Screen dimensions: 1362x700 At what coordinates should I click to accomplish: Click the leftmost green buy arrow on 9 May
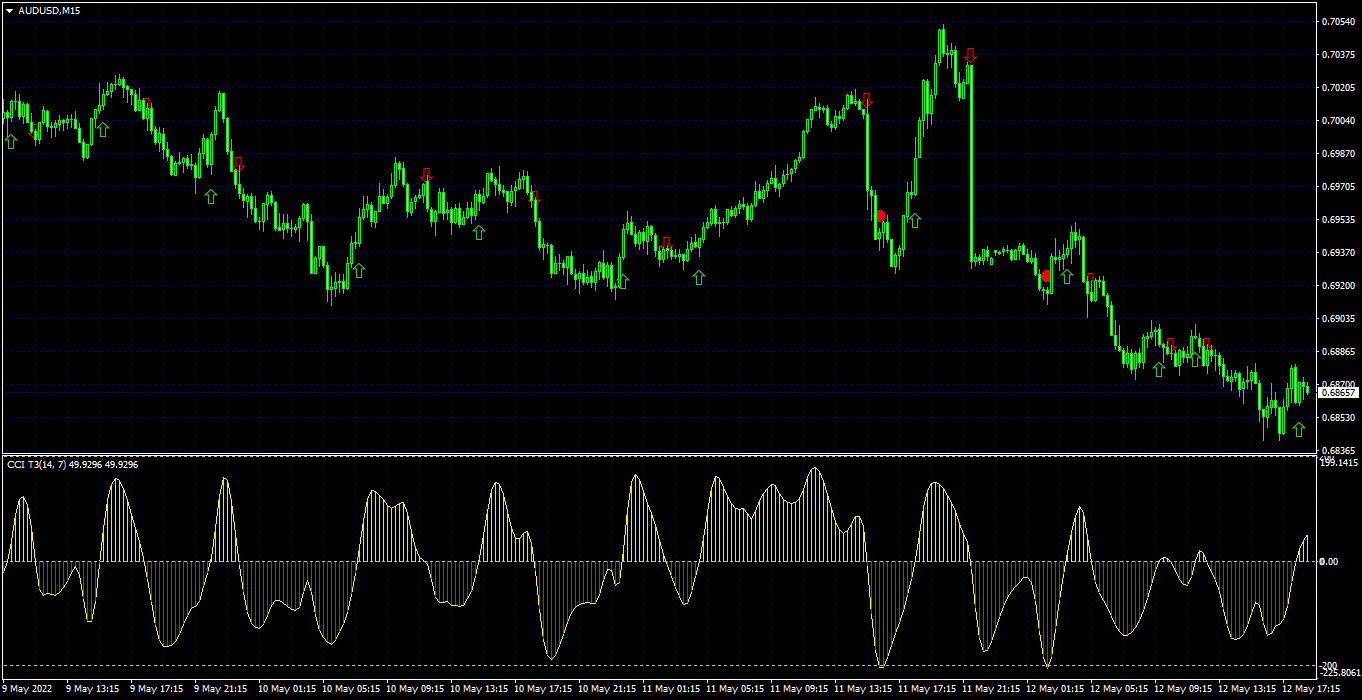[11, 141]
